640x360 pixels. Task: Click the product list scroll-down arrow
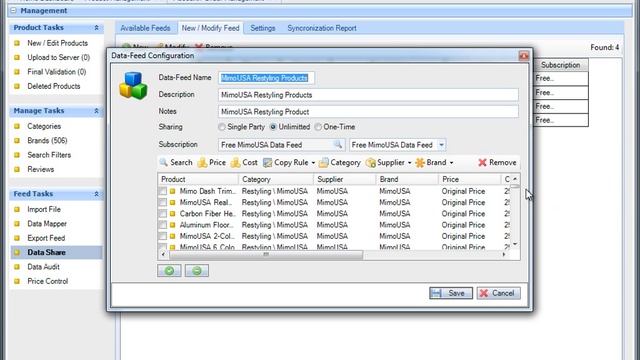click(515, 244)
